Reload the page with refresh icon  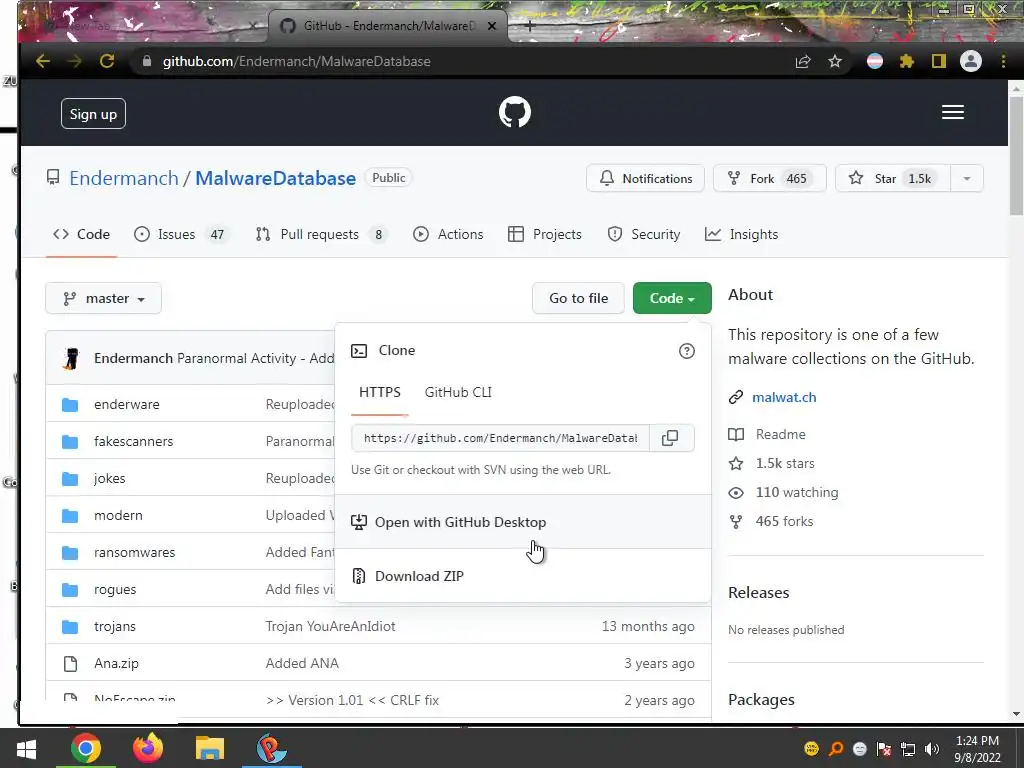pos(107,61)
